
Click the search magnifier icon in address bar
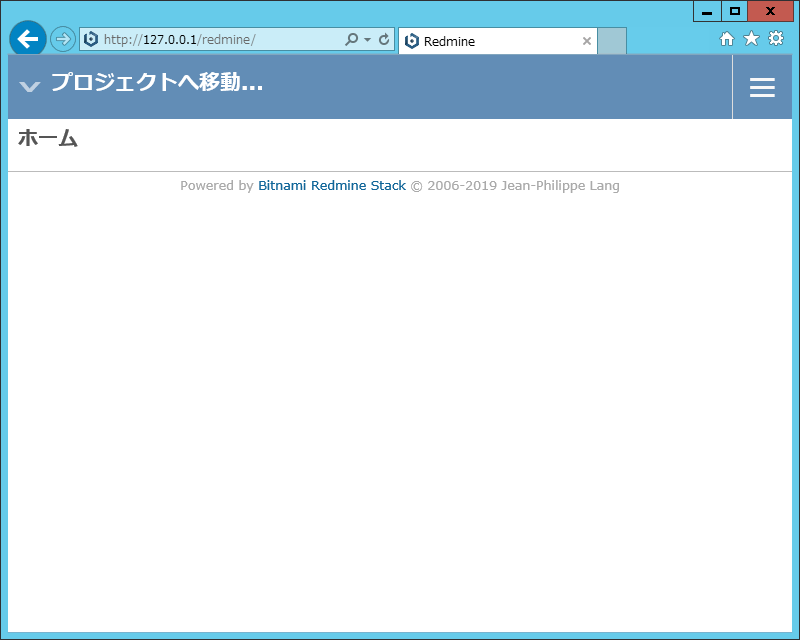pos(352,38)
